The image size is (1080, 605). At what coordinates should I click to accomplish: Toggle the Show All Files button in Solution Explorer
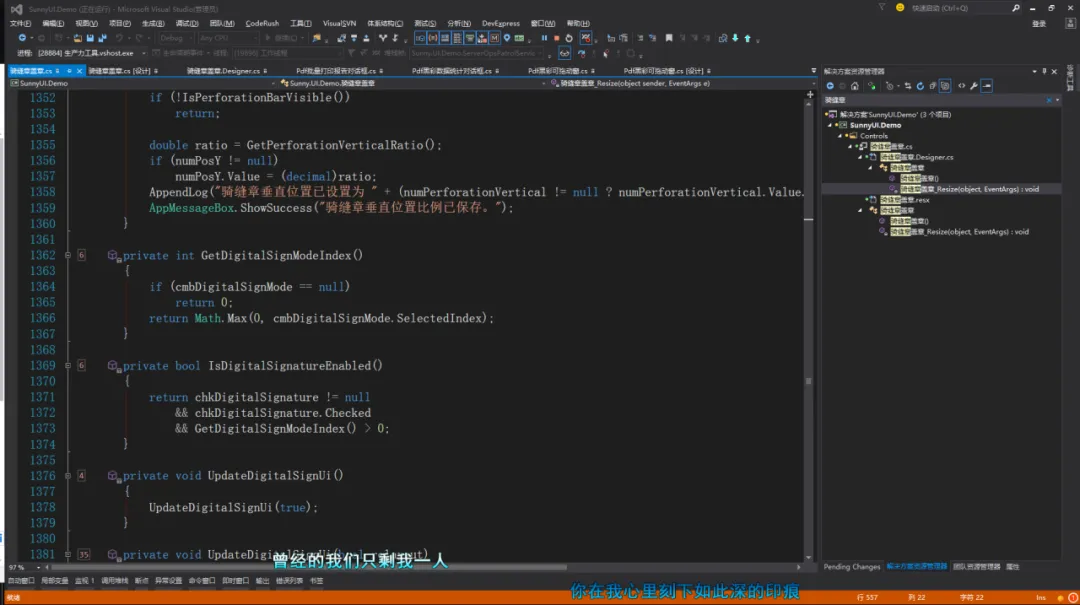tap(945, 86)
